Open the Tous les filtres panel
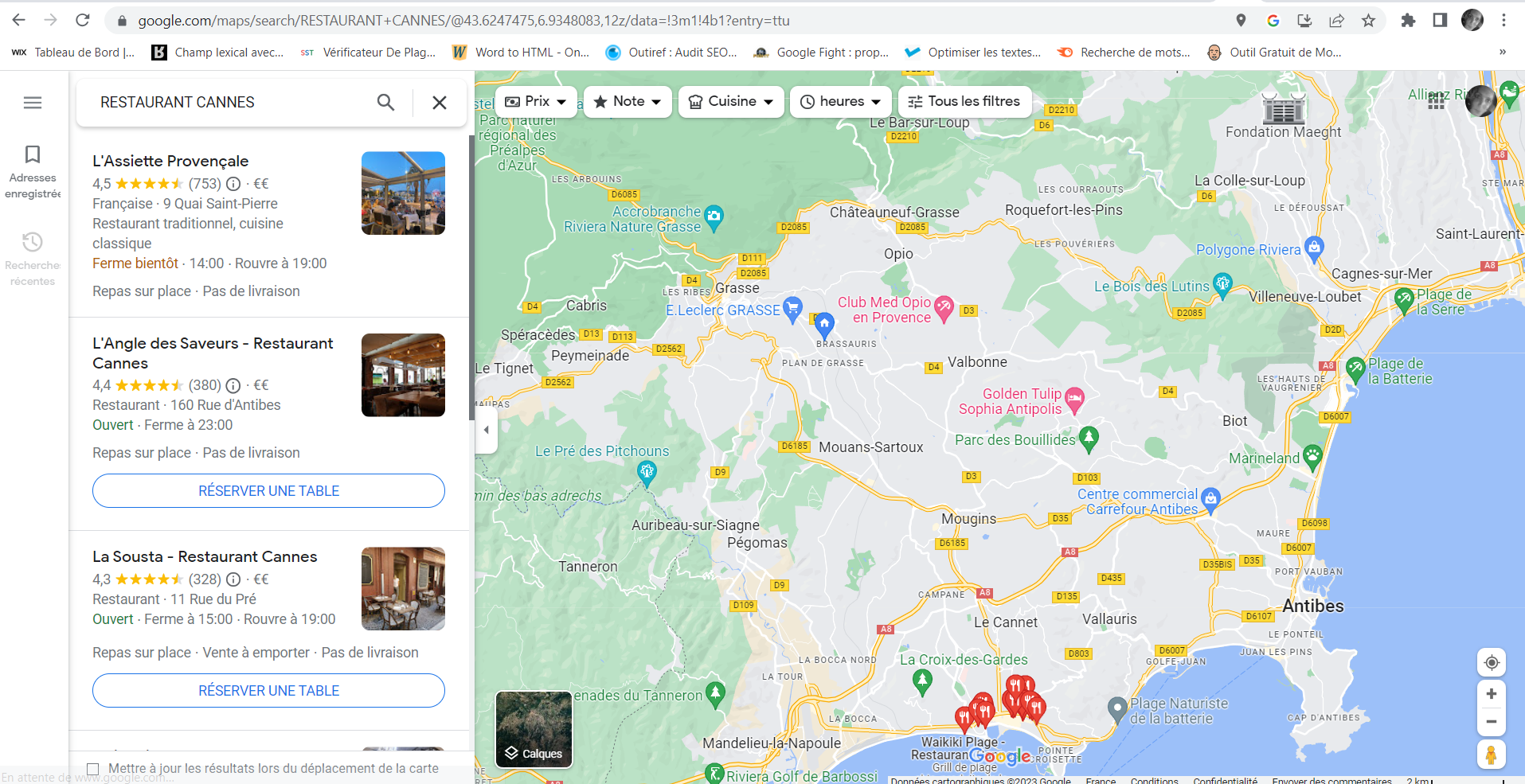 click(x=964, y=101)
